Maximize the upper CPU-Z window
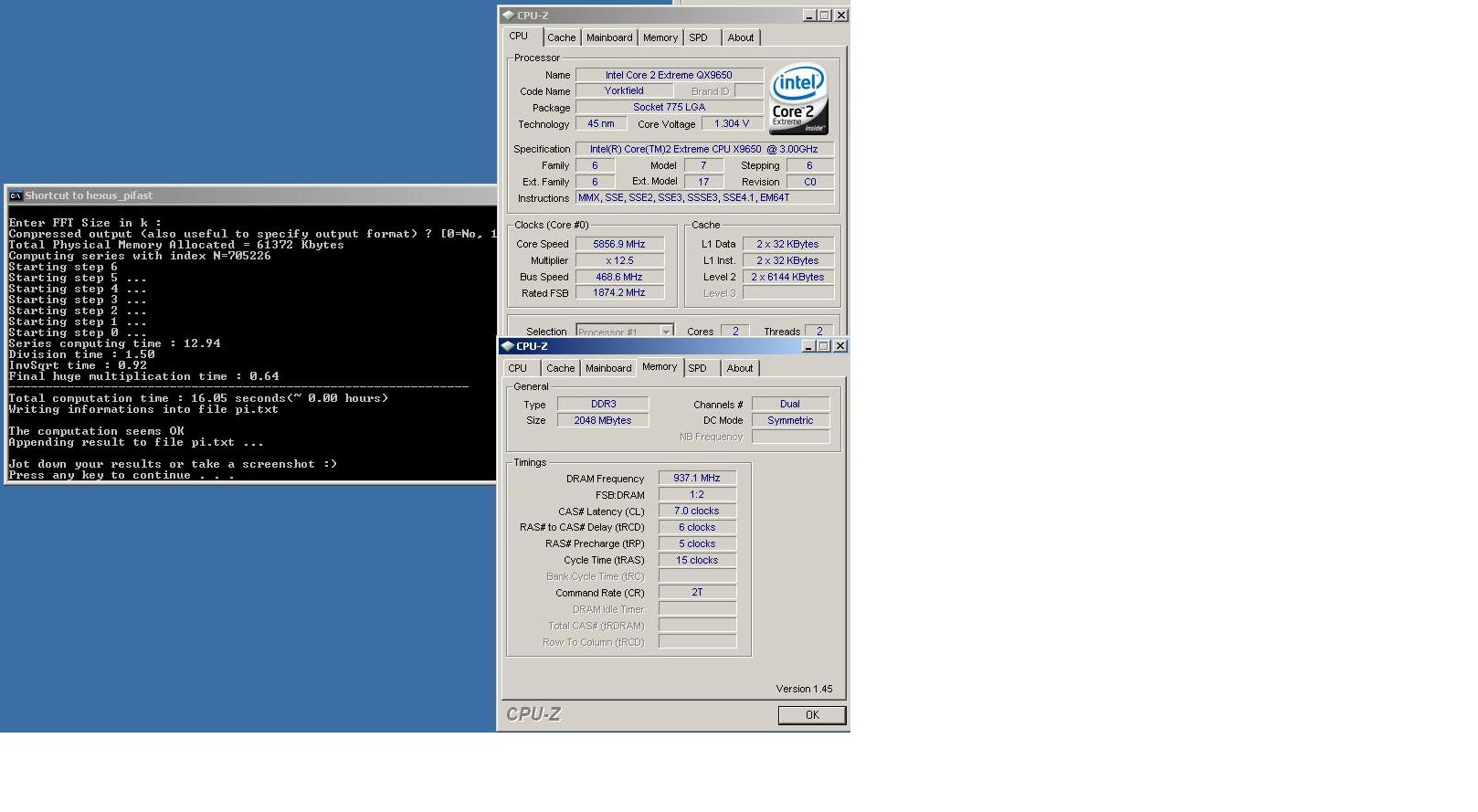Viewport: 1478px width, 812px height. pos(824,16)
